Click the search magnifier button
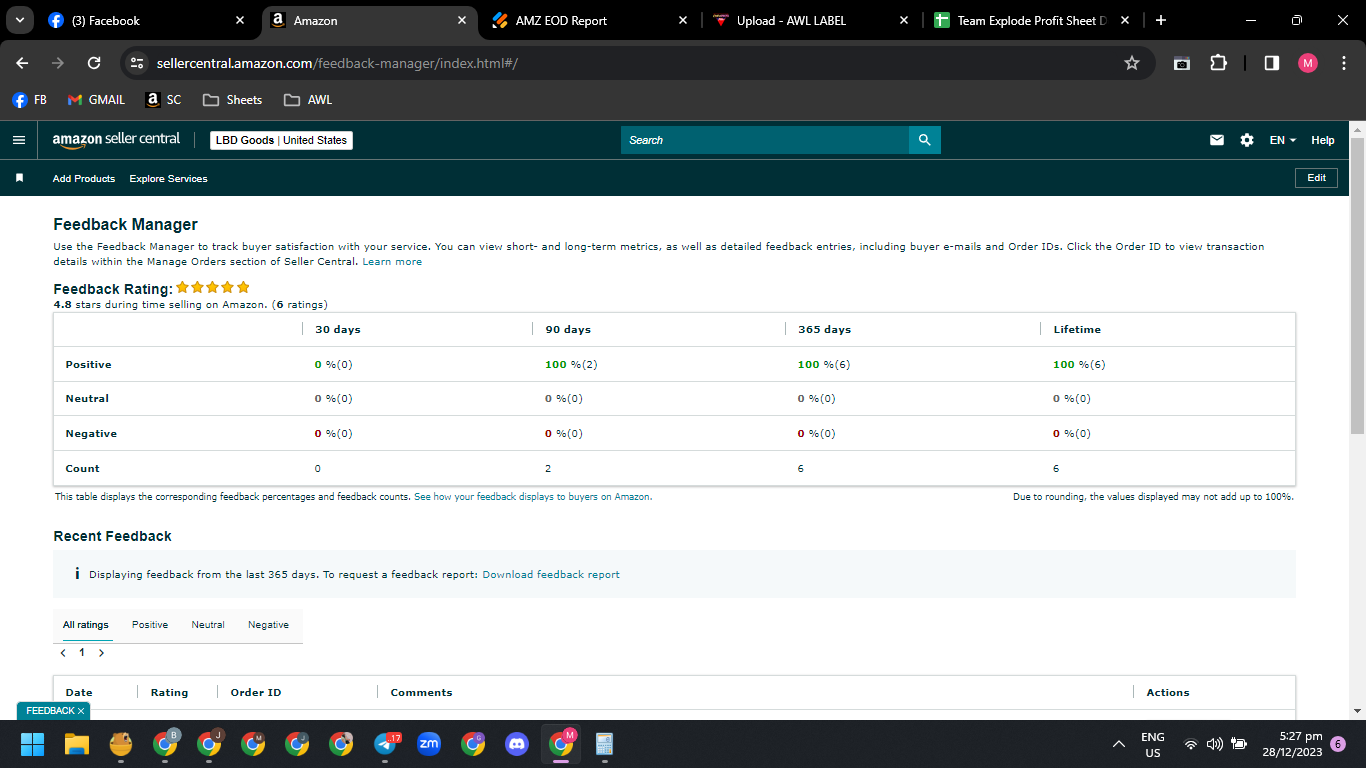 tap(924, 140)
